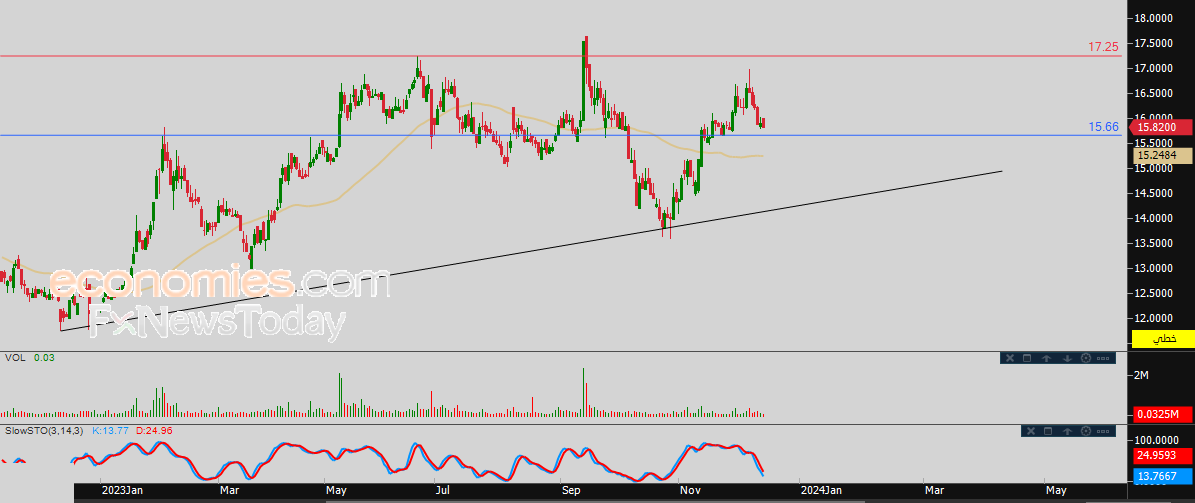The image size is (1195, 503).
Task: Maximize the SlowSTO panel
Action: pos(1047,431)
